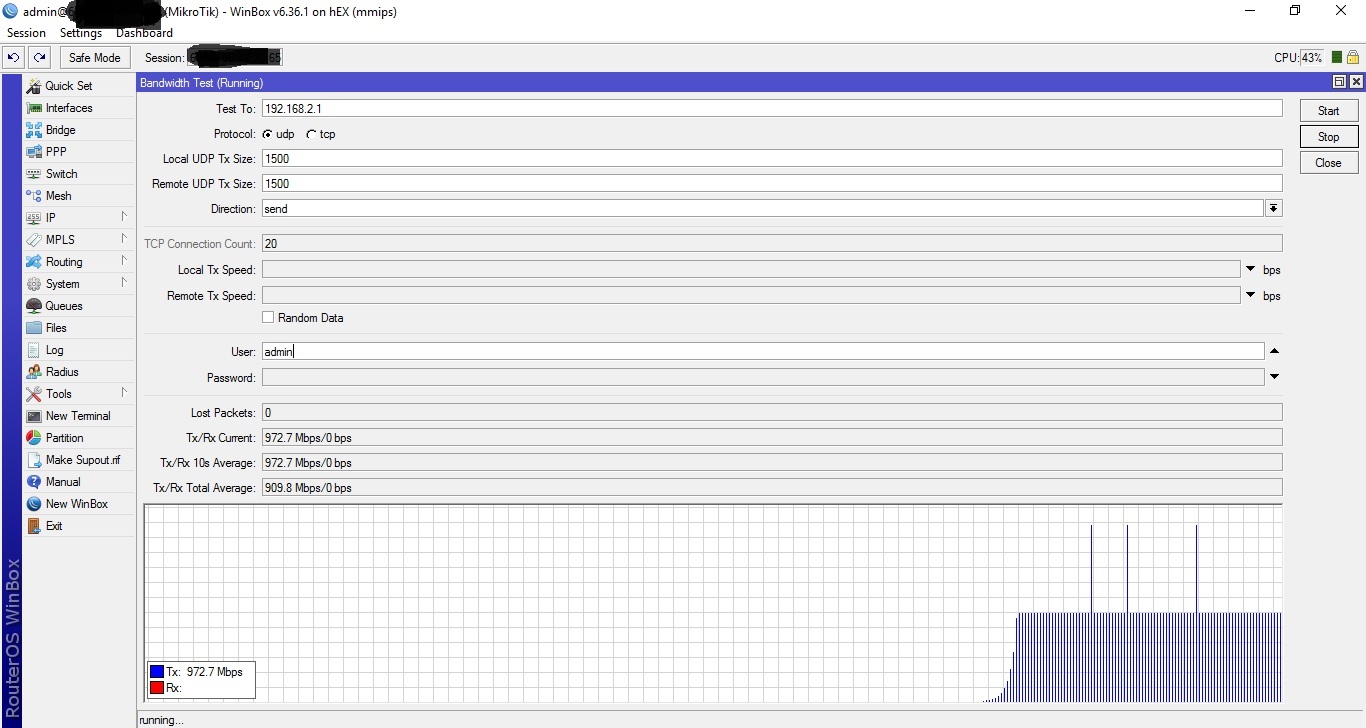This screenshot has height=728, width=1366.
Task: Click the IP menu icon
Action: click(34, 218)
